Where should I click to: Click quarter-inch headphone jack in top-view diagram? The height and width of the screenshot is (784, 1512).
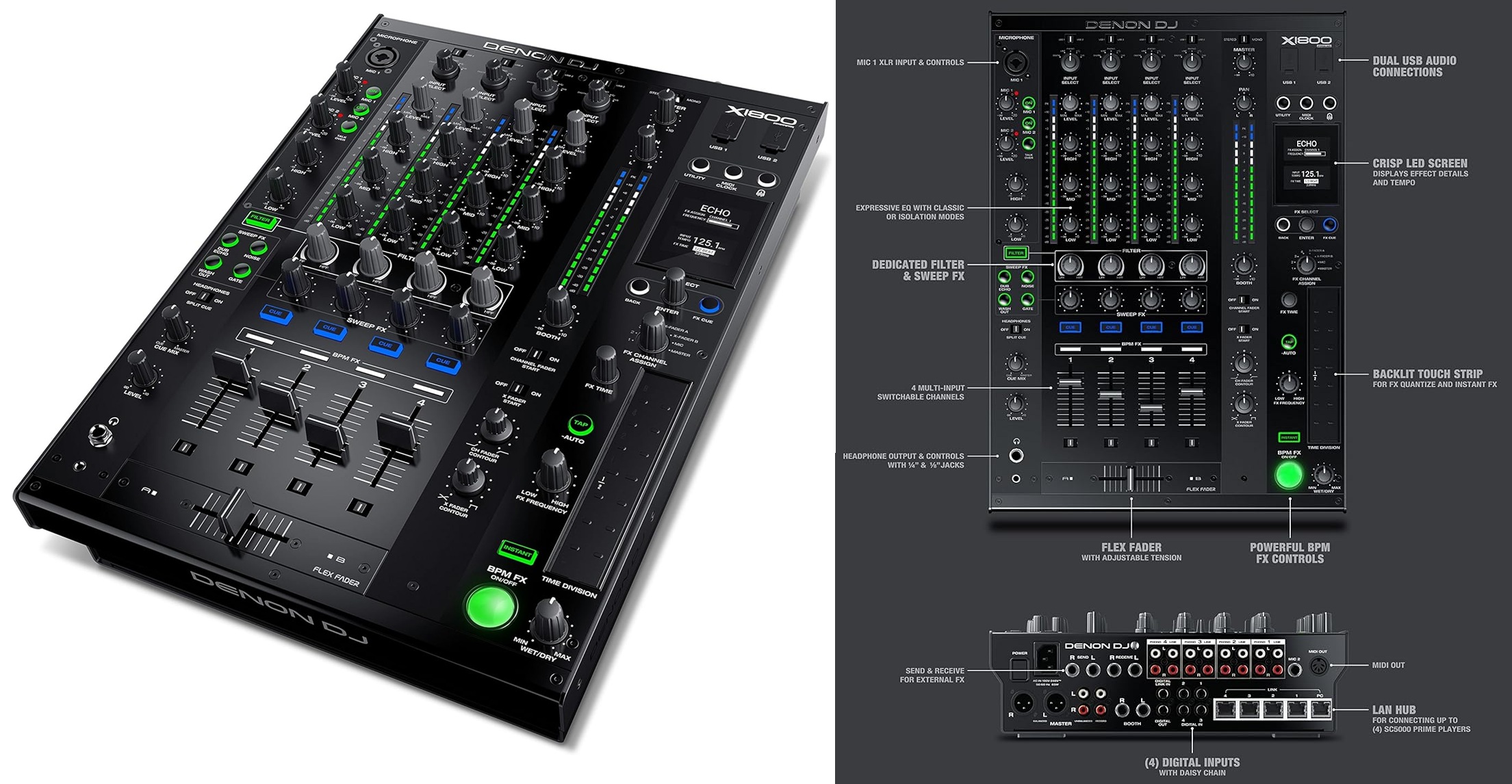tap(1016, 456)
